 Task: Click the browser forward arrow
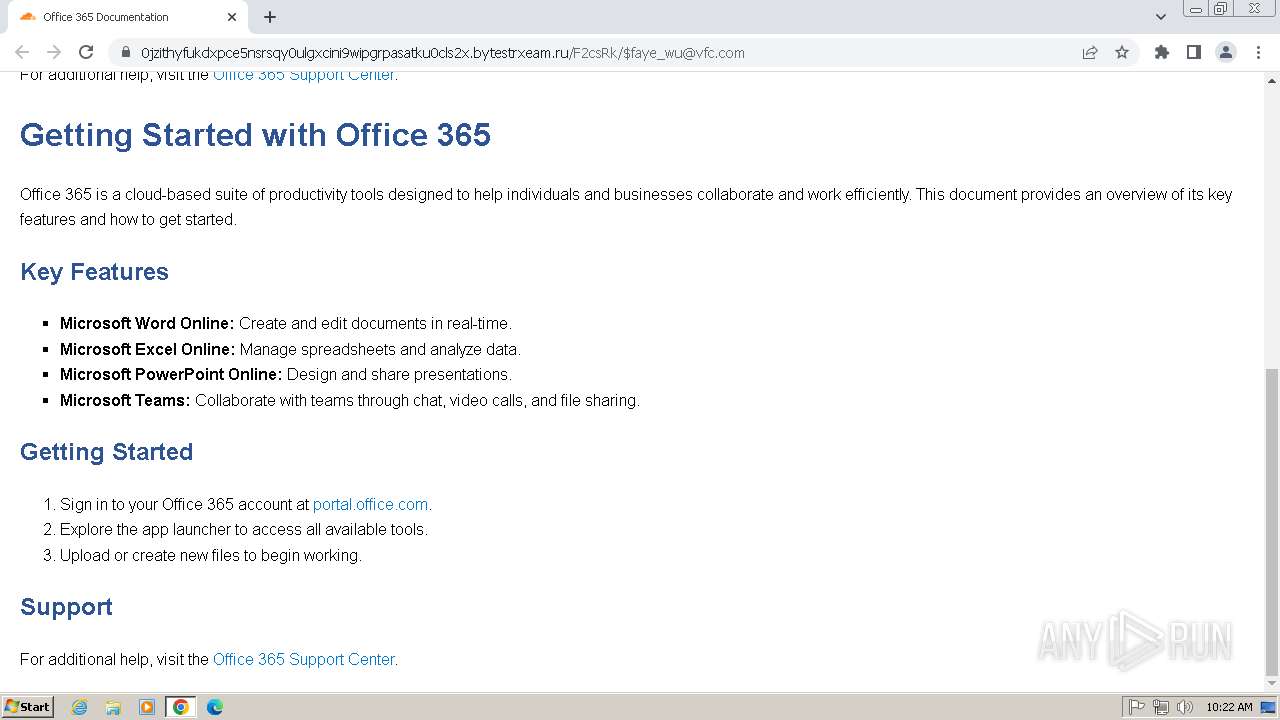click(x=54, y=52)
